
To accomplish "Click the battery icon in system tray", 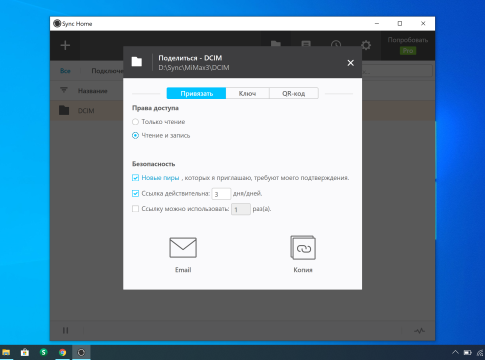I will (x=468, y=352).
